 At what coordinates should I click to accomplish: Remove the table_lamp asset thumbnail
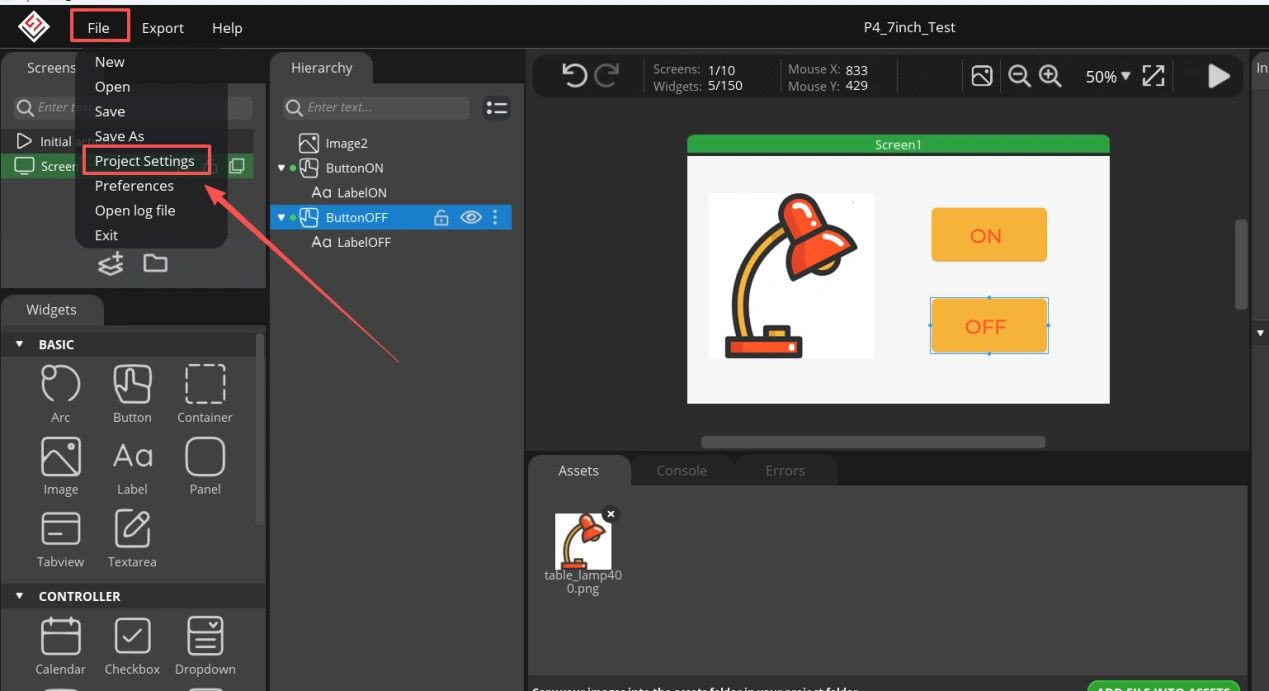pos(611,514)
